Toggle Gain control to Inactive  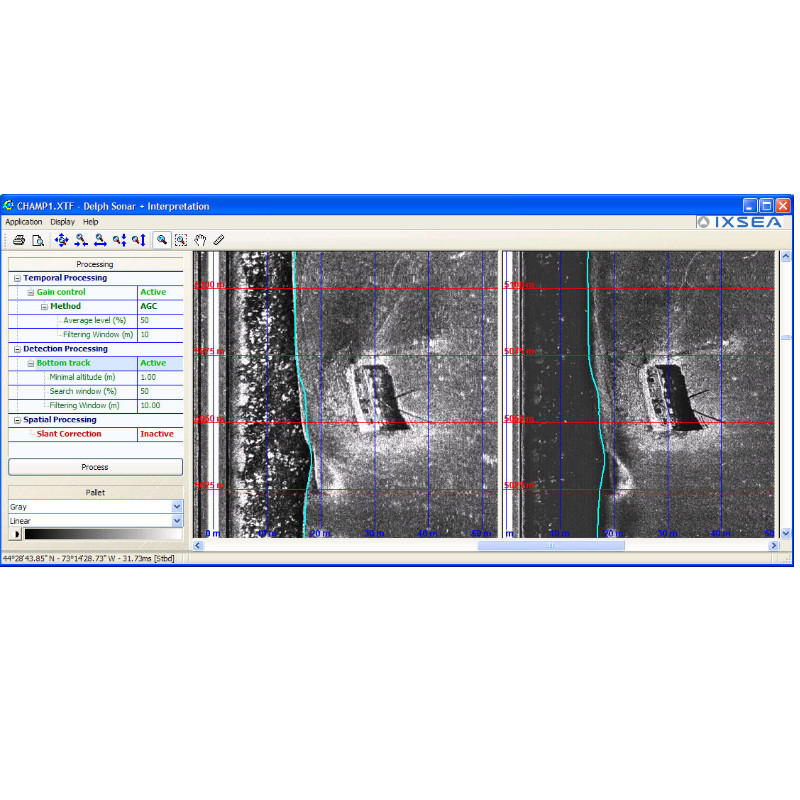(155, 292)
